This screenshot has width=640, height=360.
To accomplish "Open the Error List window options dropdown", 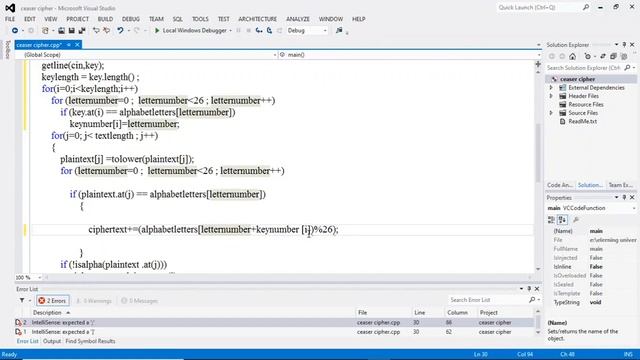I will (521, 289).
